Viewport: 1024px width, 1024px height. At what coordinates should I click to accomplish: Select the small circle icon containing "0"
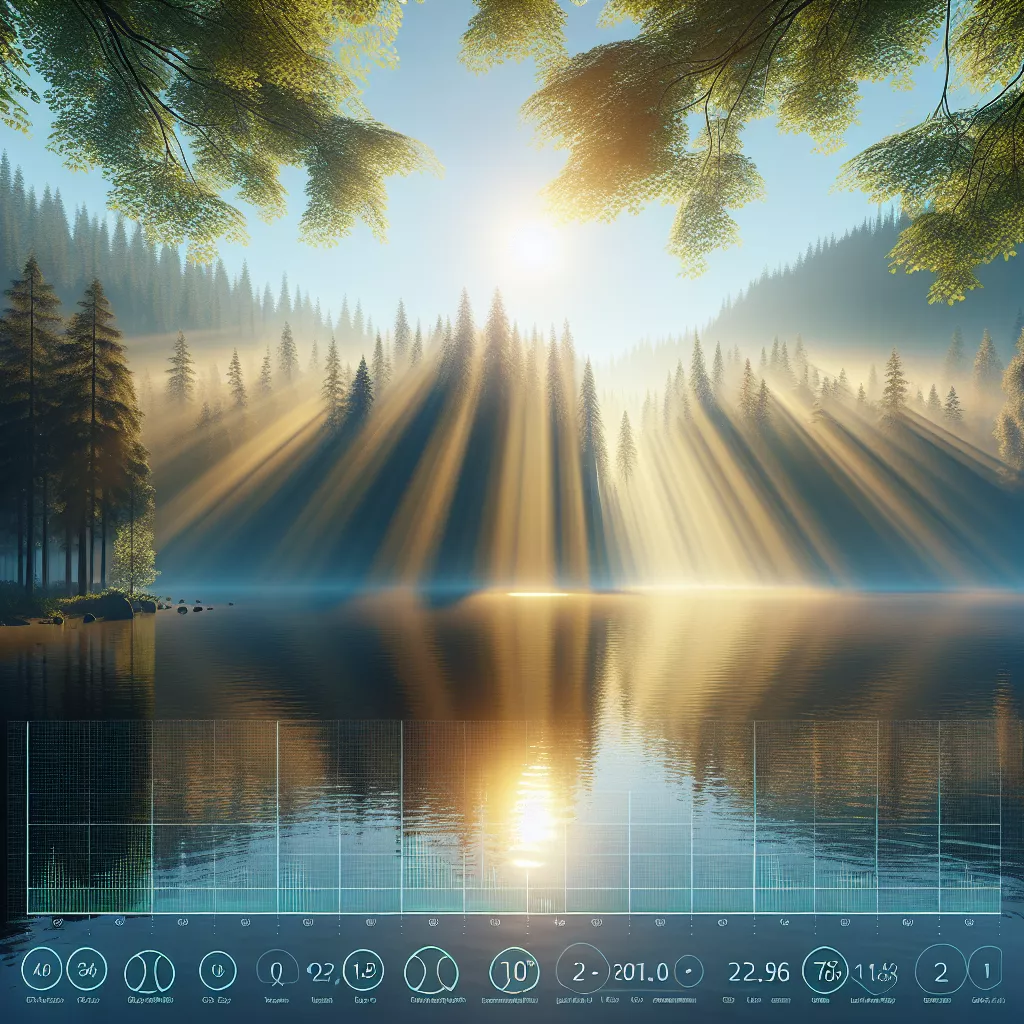[217, 969]
